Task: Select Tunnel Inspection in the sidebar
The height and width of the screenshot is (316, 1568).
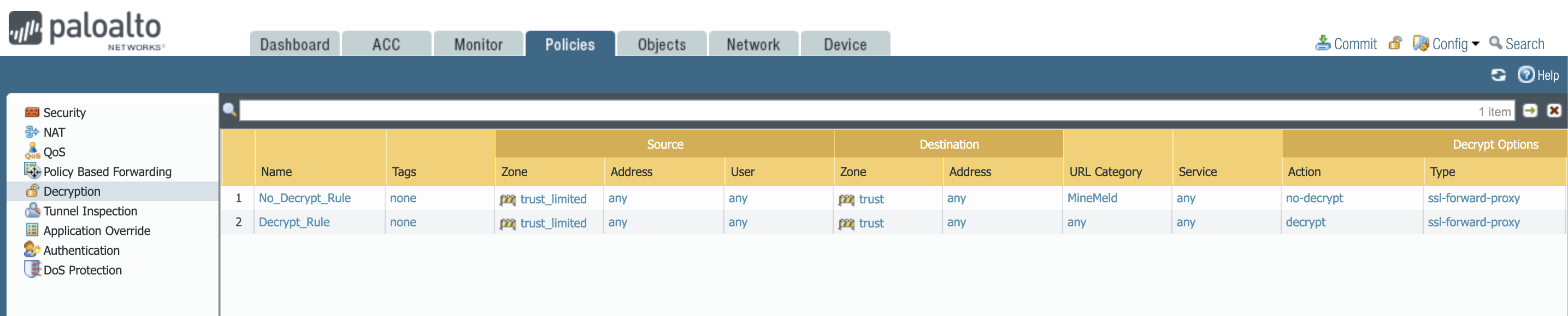Action: coord(90,211)
